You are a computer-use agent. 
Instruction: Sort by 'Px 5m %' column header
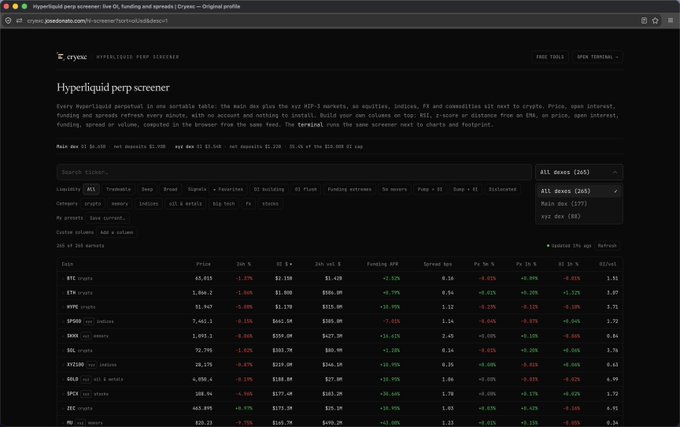[484, 264]
